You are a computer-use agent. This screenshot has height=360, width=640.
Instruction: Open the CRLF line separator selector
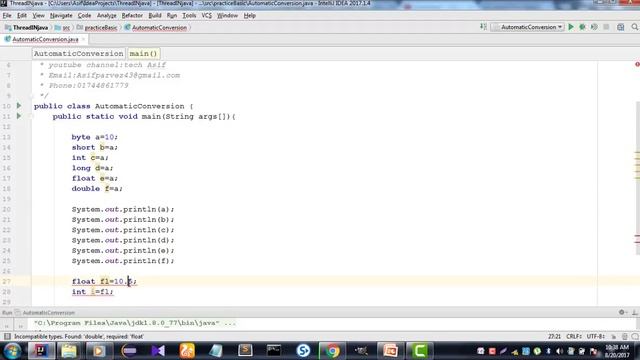click(573, 336)
